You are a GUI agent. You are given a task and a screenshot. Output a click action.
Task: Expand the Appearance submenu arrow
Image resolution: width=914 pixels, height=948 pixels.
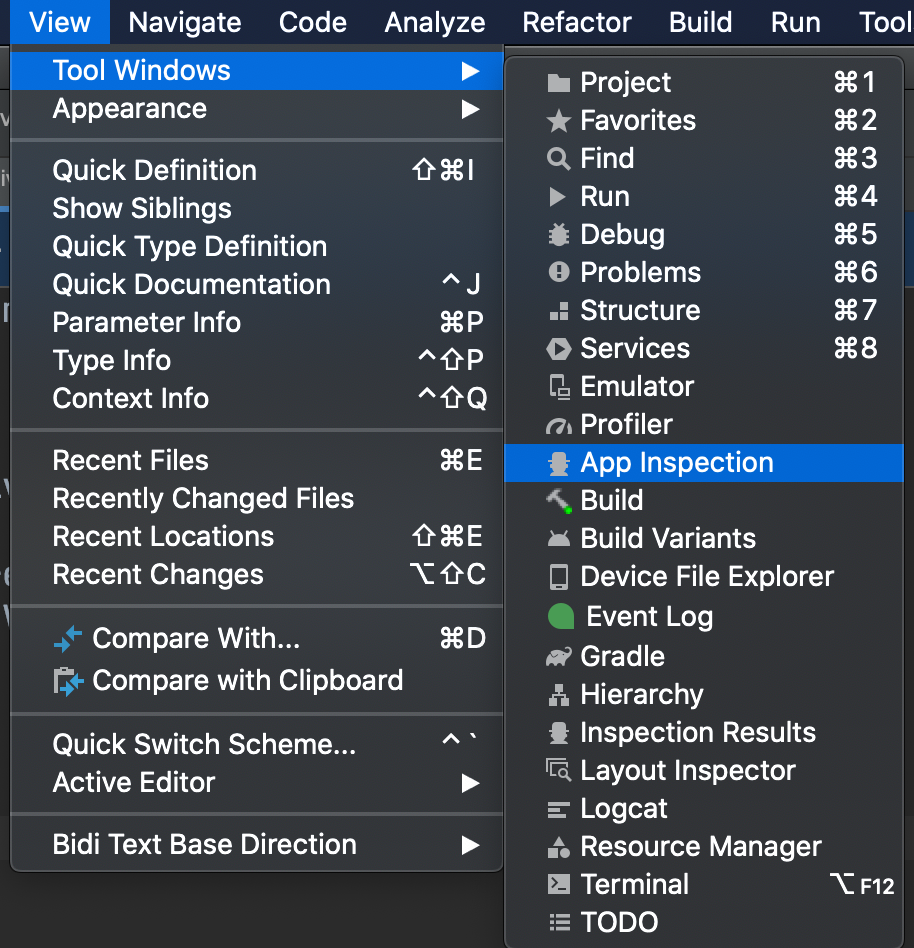tap(470, 109)
